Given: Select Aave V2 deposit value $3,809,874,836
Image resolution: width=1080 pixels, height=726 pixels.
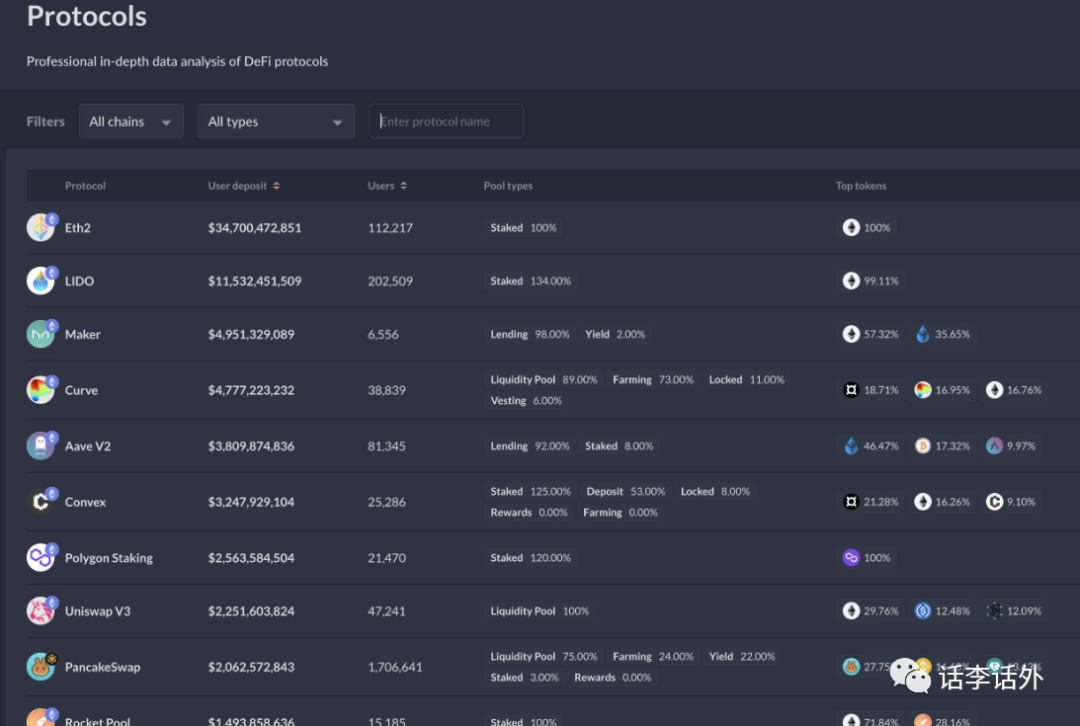Looking at the screenshot, I should pos(251,446).
